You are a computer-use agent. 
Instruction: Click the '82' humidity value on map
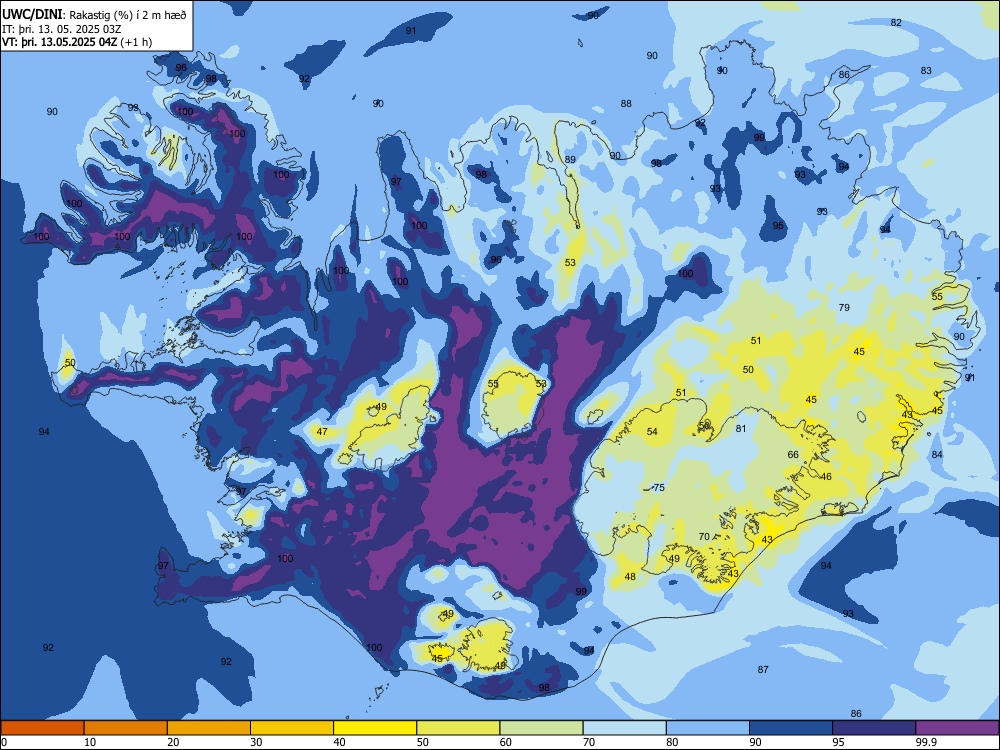[896, 22]
